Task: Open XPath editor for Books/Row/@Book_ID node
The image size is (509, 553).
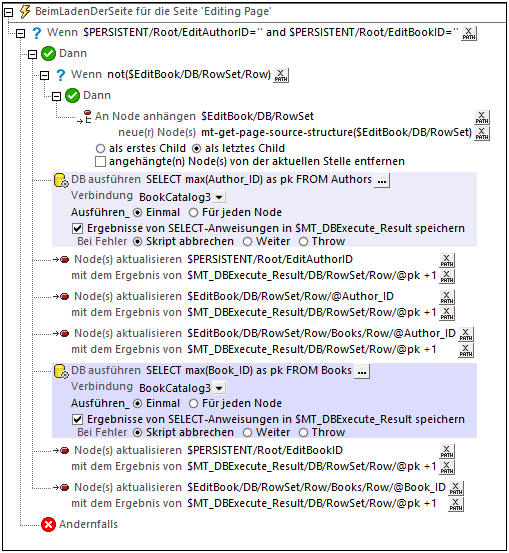Action: [456, 488]
